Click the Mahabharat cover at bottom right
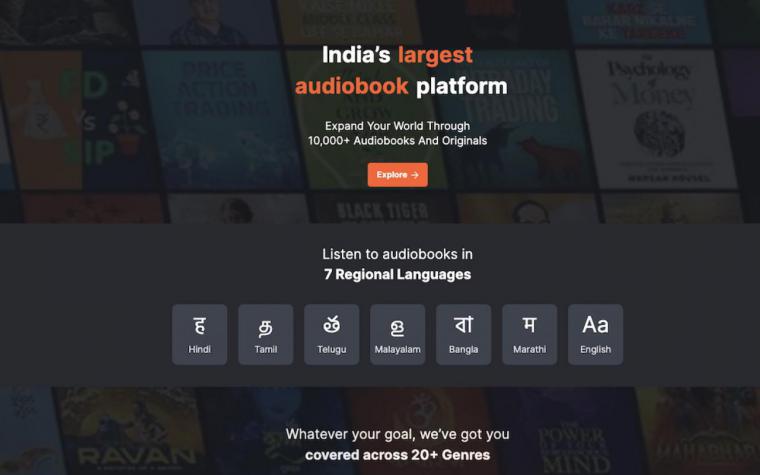 [x=698, y=431]
